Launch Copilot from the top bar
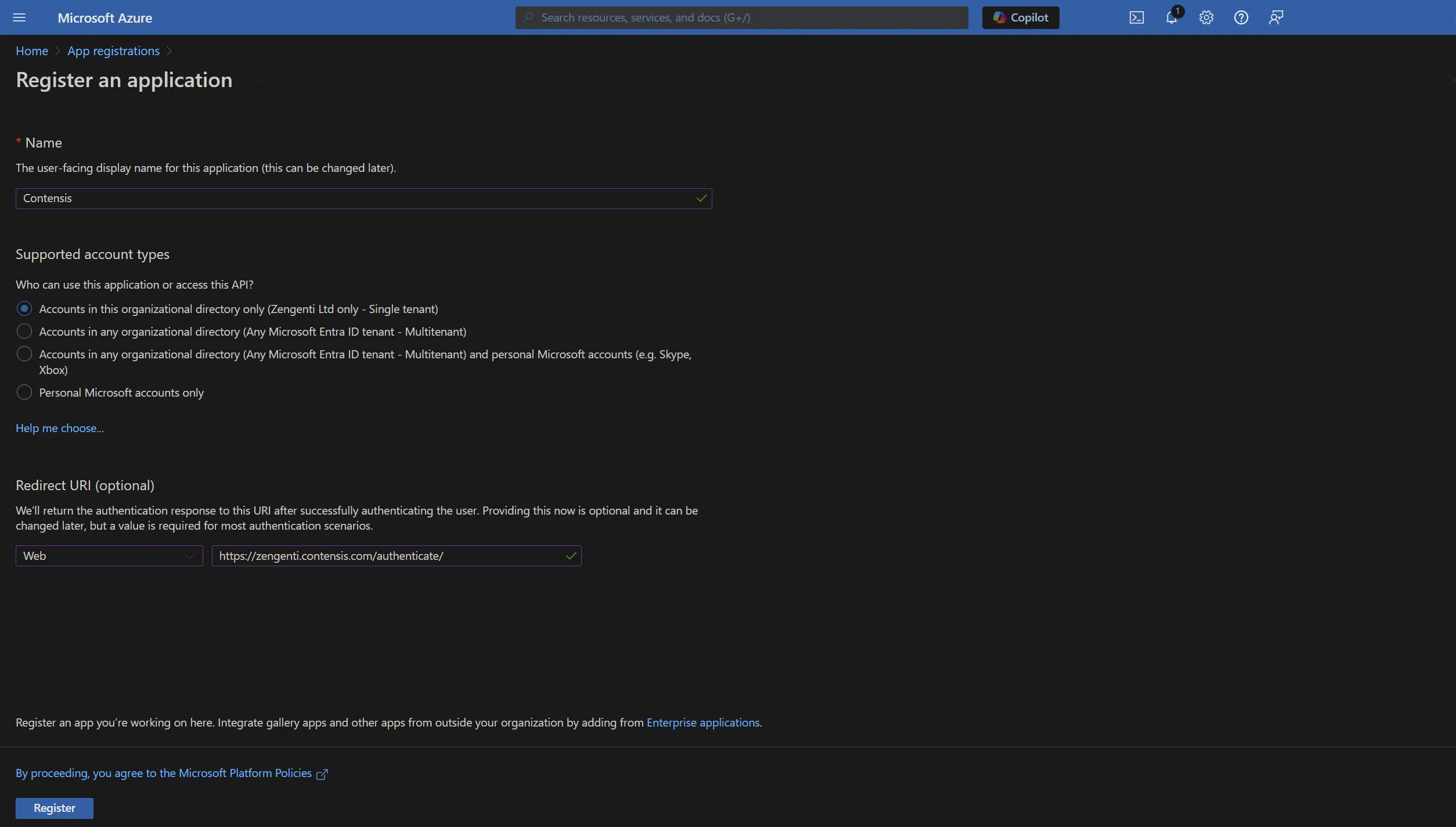The height and width of the screenshot is (827, 1456). point(1020,17)
